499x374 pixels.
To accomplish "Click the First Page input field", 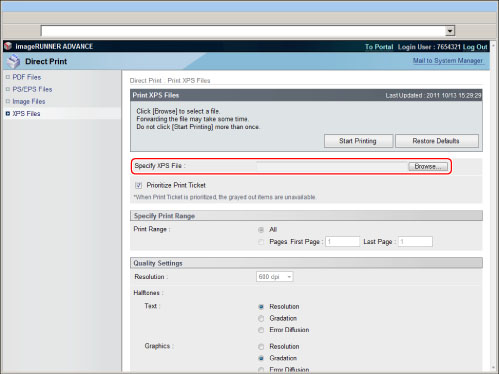I will (342, 241).
